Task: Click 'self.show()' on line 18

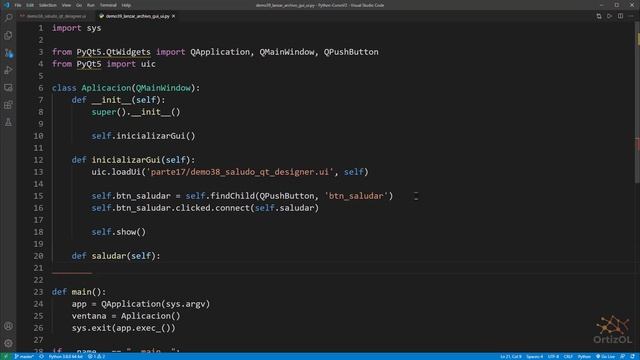Action: pos(118,232)
